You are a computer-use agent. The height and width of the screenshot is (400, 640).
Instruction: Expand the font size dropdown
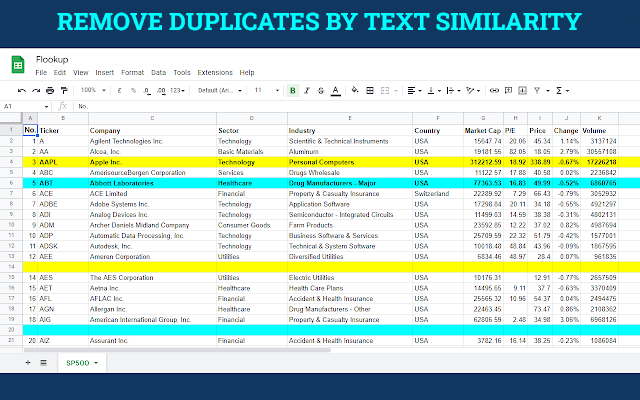pyautogui.click(x=264, y=90)
